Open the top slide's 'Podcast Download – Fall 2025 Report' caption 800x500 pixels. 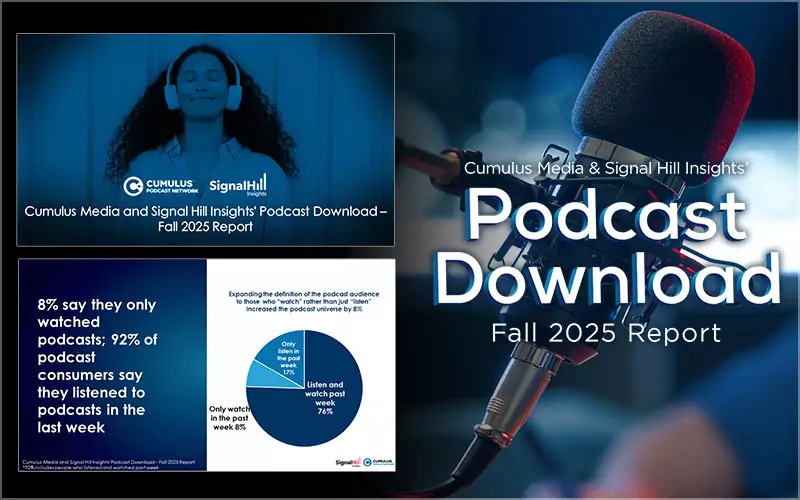pyautogui.click(x=205, y=219)
